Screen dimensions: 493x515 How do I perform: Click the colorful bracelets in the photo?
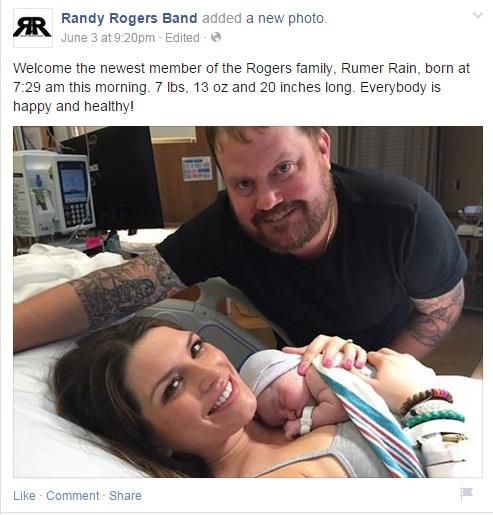coord(432,412)
